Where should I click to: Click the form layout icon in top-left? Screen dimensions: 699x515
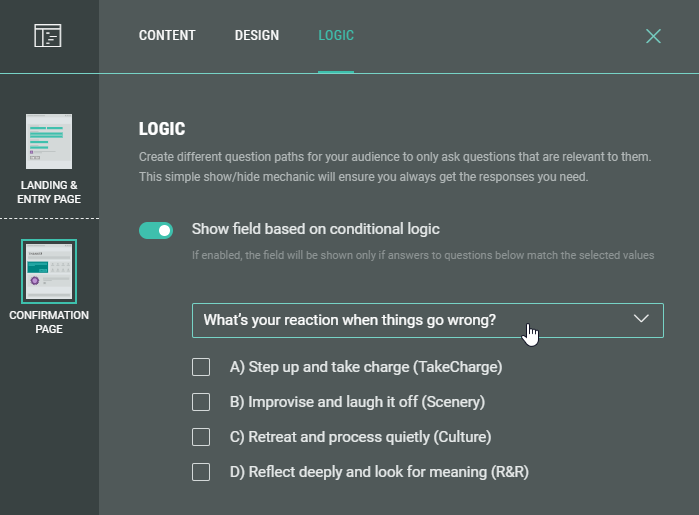(48, 36)
